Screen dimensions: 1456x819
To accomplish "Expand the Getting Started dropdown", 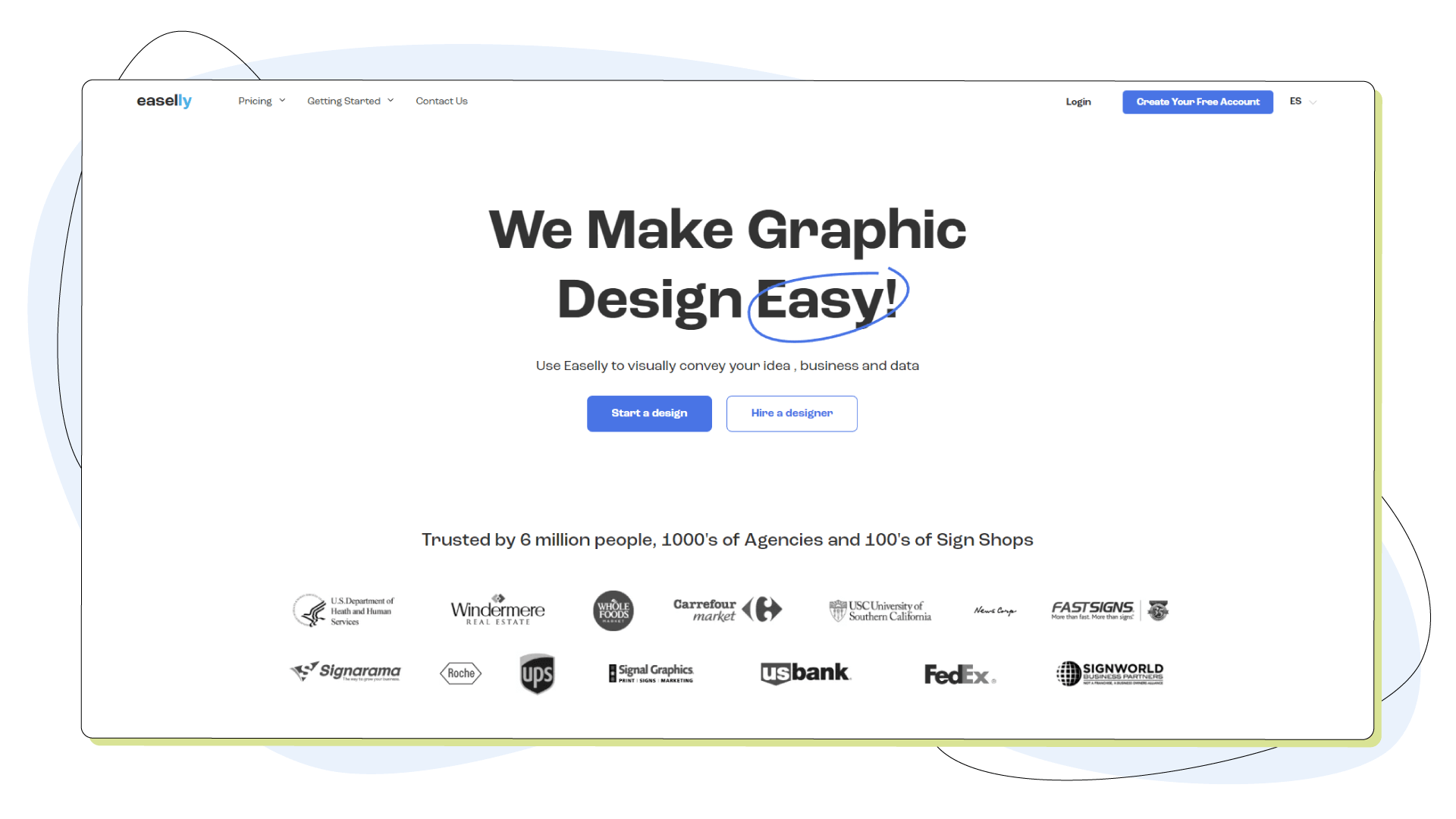I will click(349, 100).
